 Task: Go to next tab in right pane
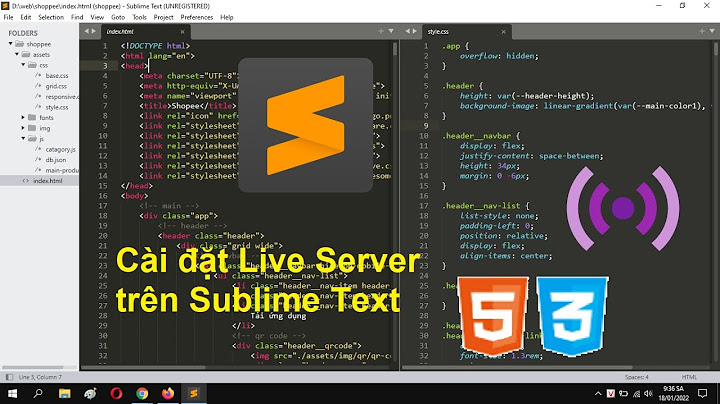[x=415, y=31]
